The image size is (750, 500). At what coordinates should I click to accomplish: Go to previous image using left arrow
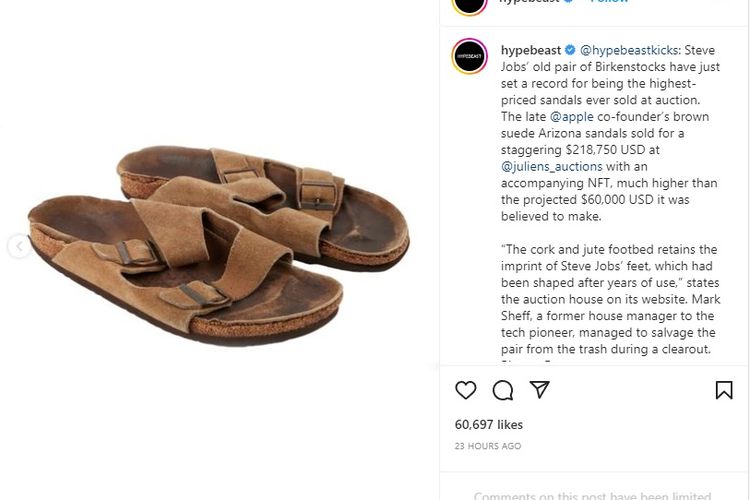point(19,246)
